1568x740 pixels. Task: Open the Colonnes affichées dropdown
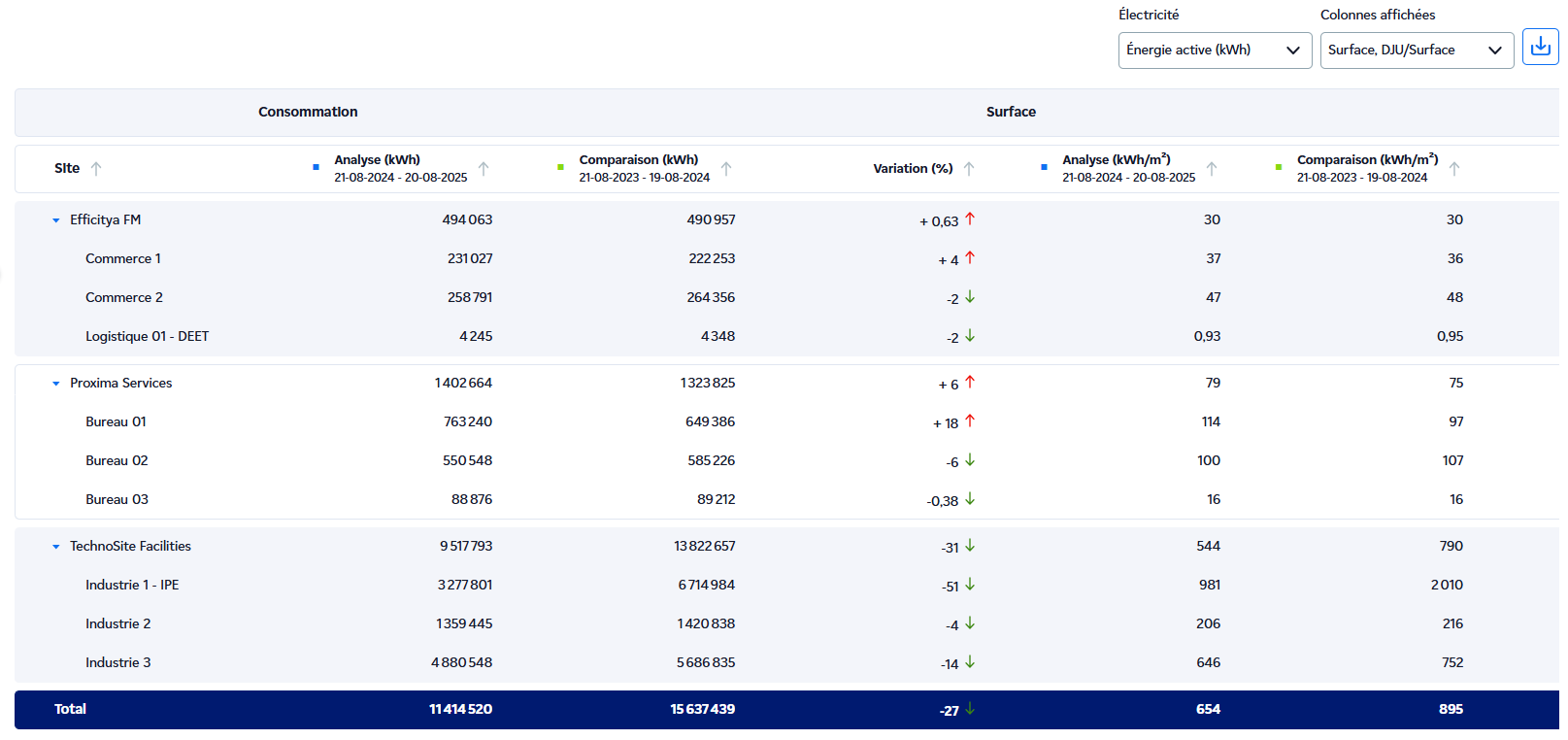[1416, 50]
